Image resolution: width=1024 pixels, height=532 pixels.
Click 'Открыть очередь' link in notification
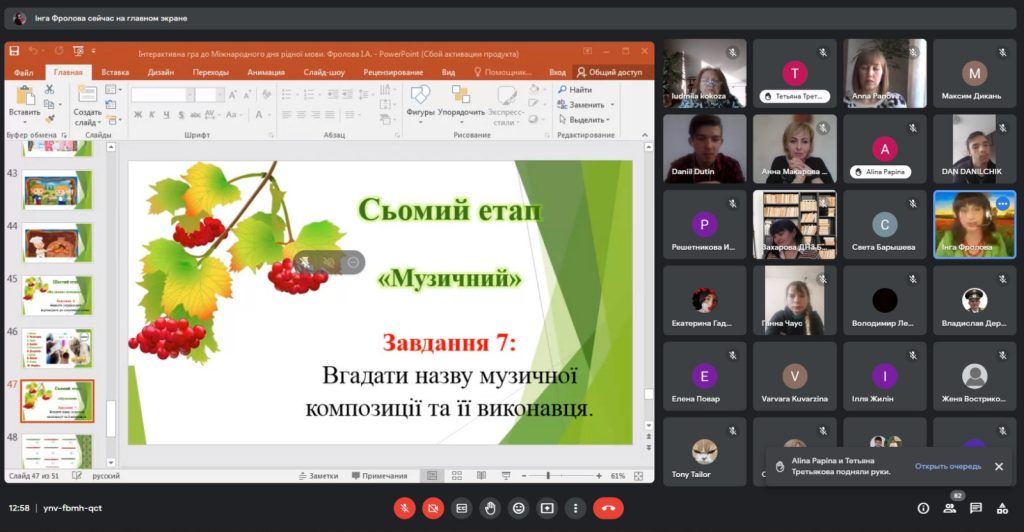[947, 466]
